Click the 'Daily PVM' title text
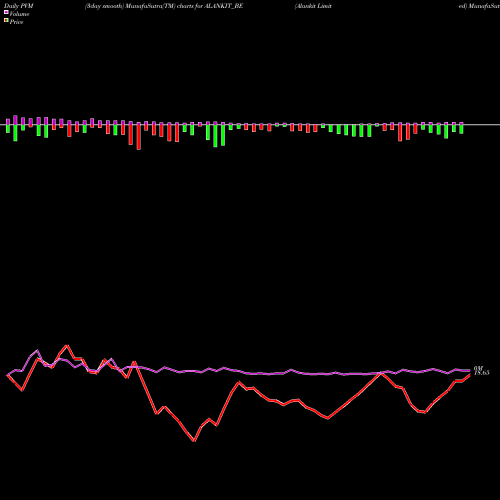 coord(19,6)
